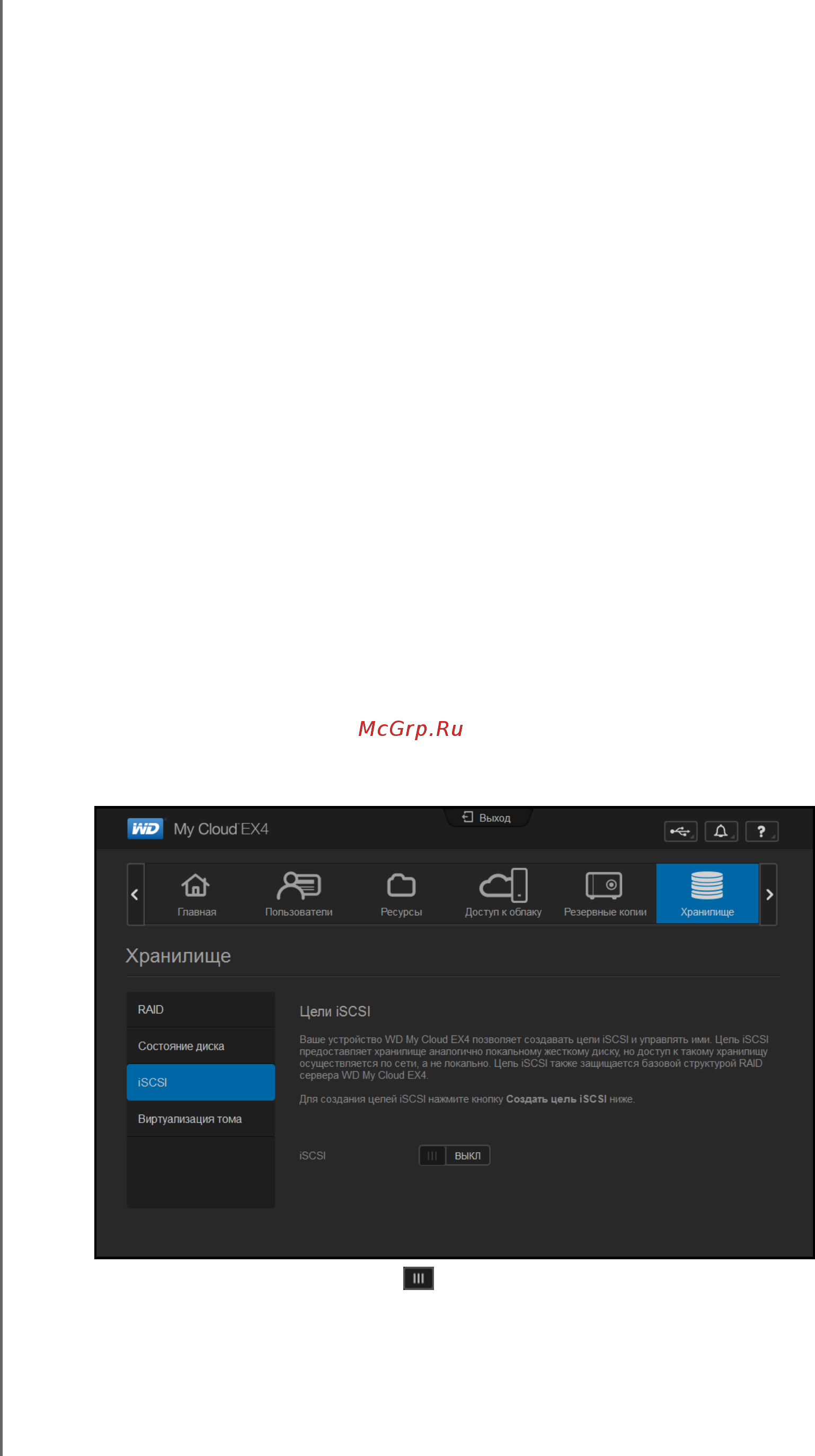815x1456 pixels.
Task: Open the Доступ к облаку tab
Action: (503, 894)
